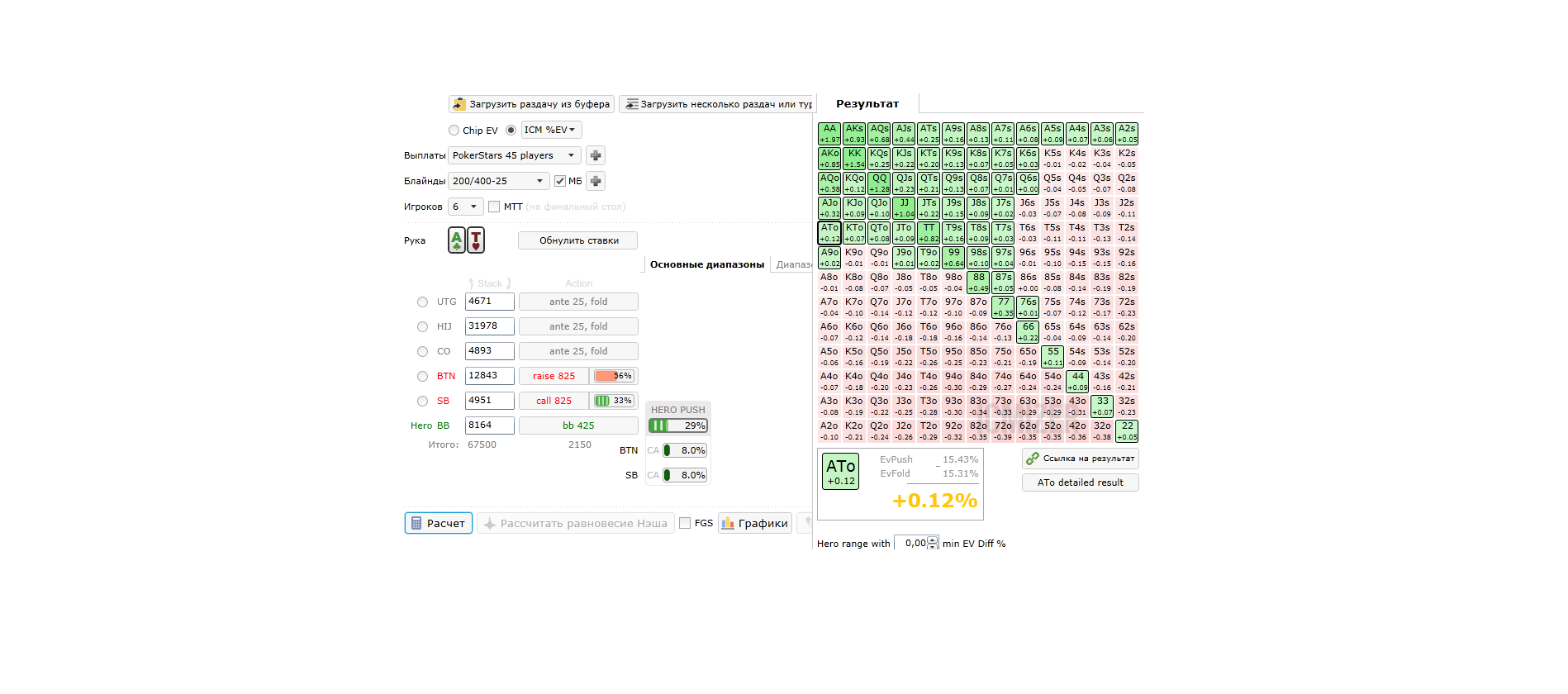The height and width of the screenshot is (694, 1568).
Task: Open PokerStars 45 players payouts dropdown
Action: (515, 155)
